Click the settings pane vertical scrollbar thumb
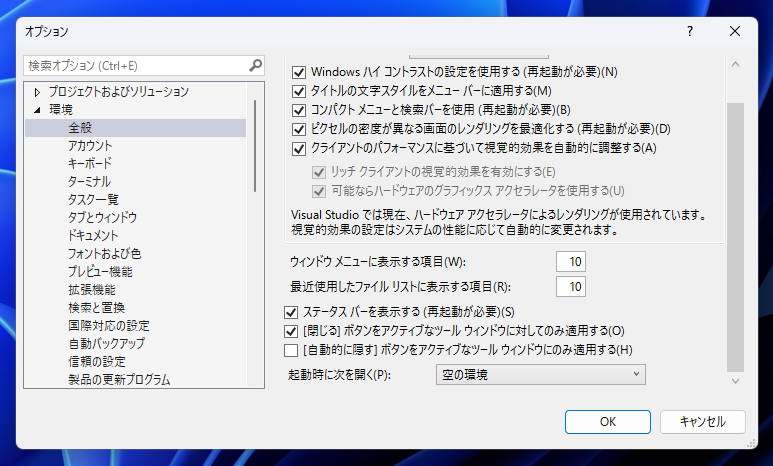 pos(735,237)
